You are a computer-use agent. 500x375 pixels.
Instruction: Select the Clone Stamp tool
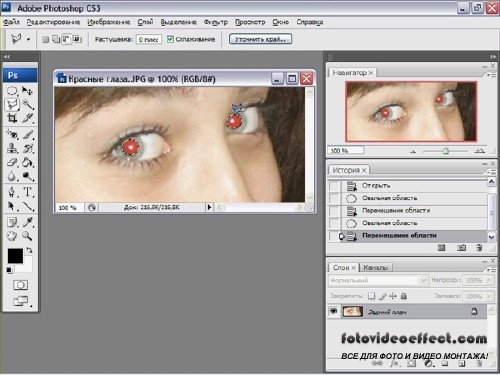click(x=12, y=148)
